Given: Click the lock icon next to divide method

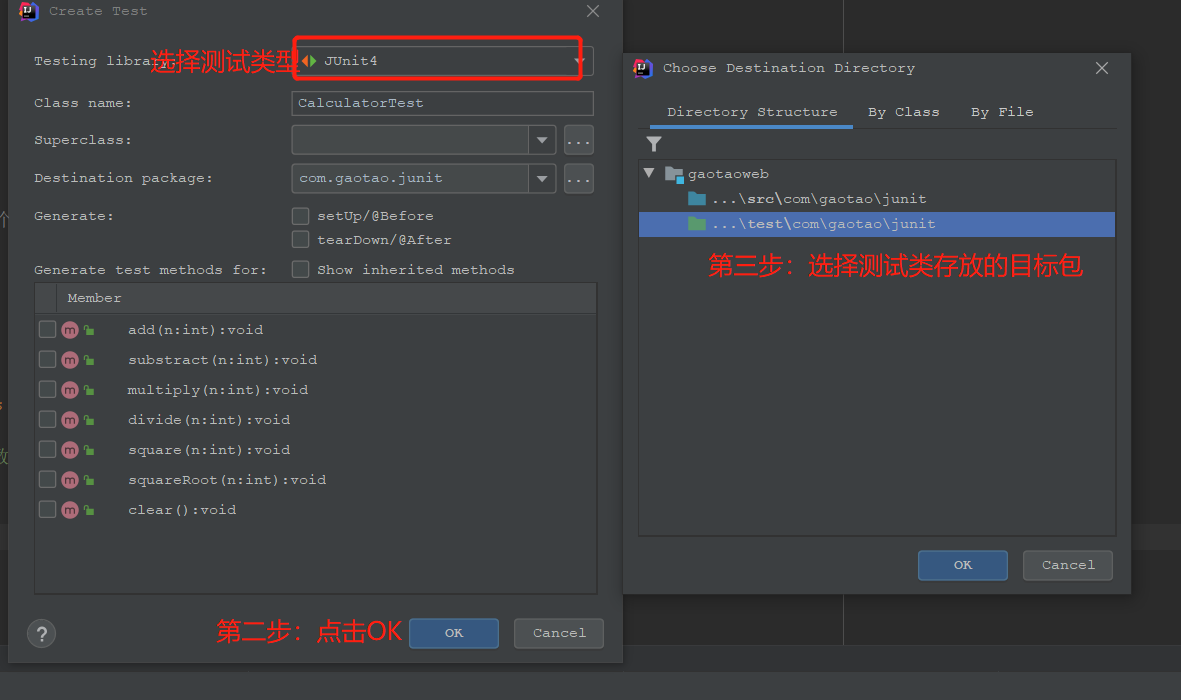Looking at the screenshot, I should pyautogui.click(x=87, y=419).
